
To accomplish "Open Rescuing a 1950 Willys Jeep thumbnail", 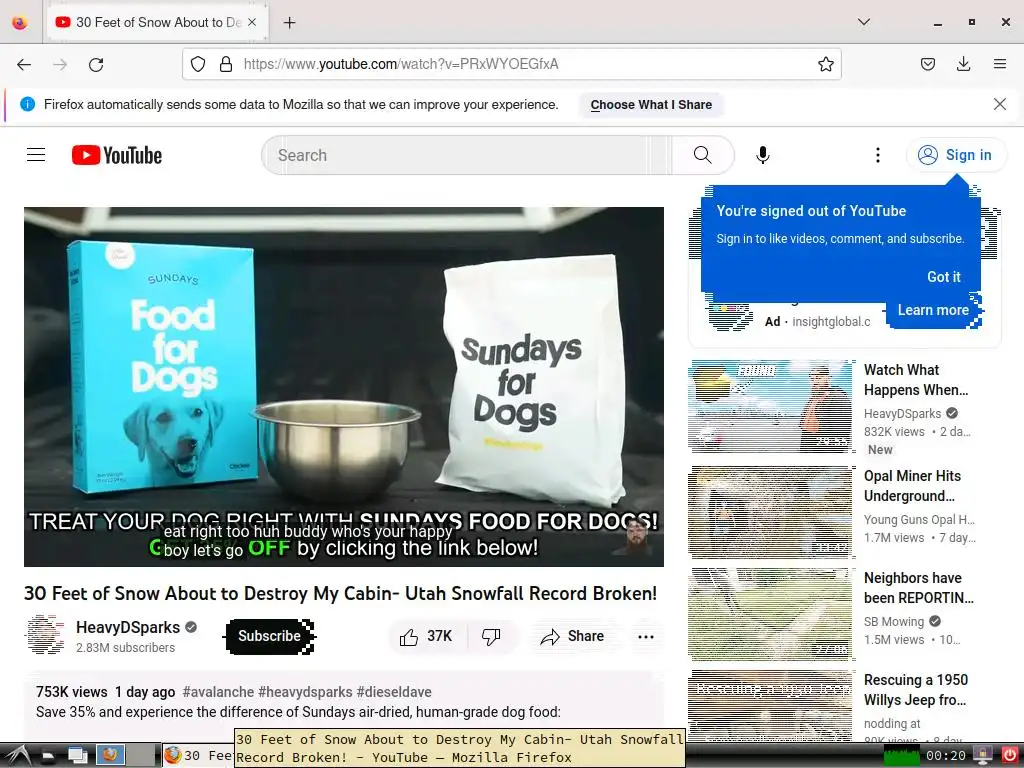I will tap(771, 705).
